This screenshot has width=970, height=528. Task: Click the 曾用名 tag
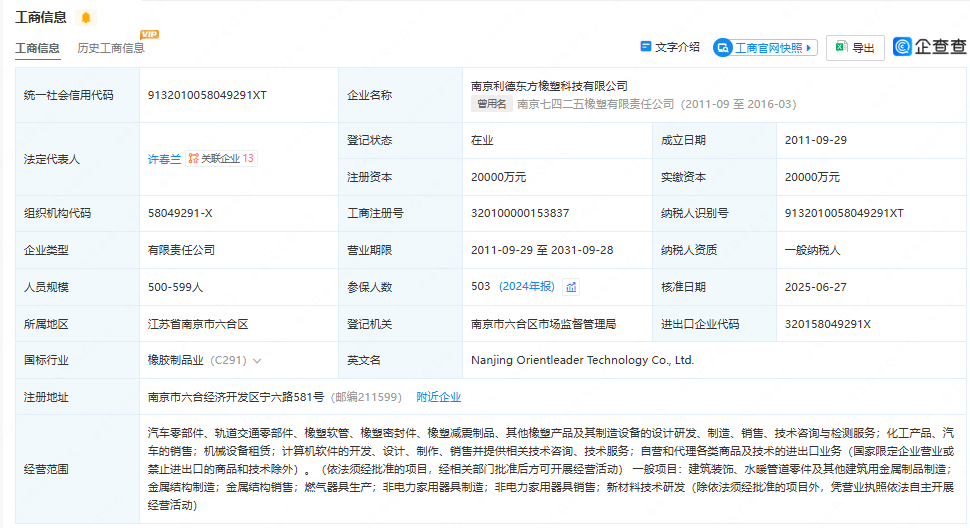coord(491,104)
